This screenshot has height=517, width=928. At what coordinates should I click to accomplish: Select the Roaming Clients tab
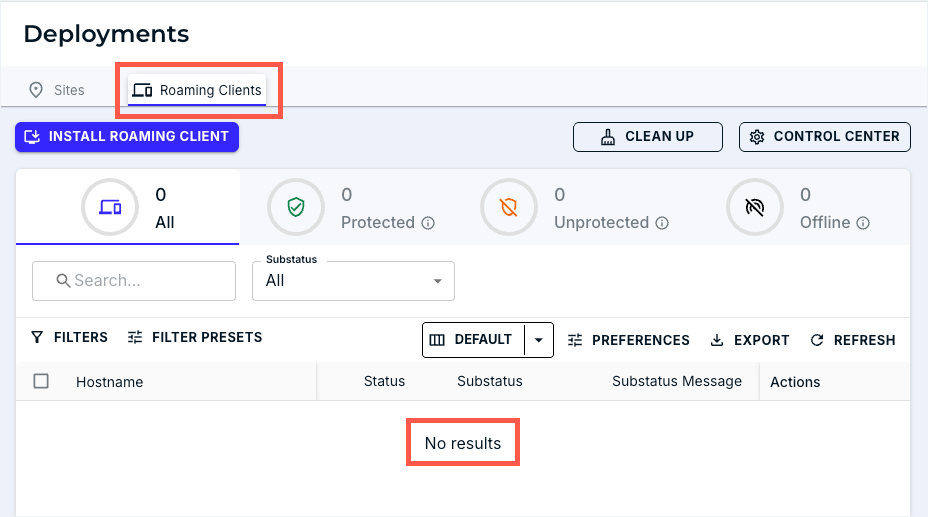198,90
